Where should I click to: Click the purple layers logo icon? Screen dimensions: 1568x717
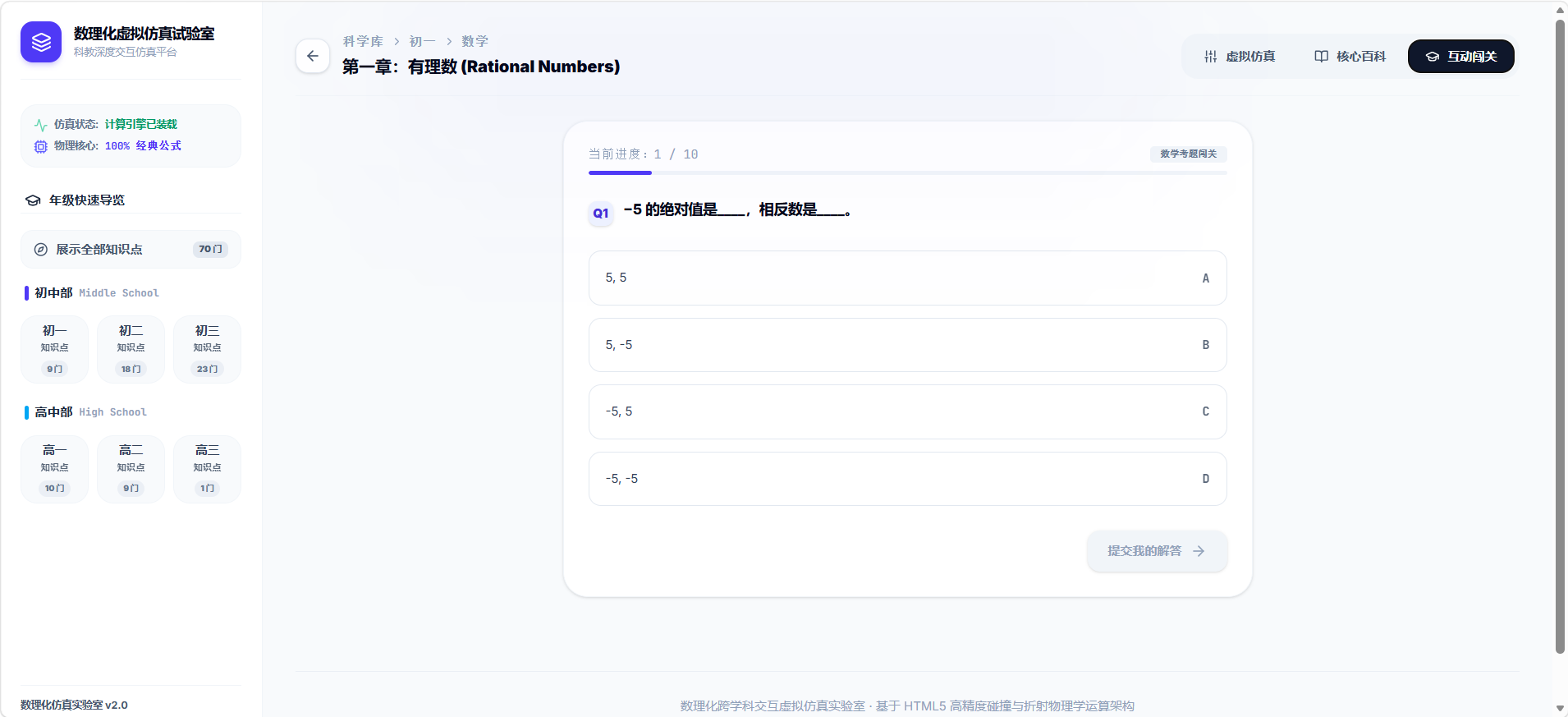(41, 42)
